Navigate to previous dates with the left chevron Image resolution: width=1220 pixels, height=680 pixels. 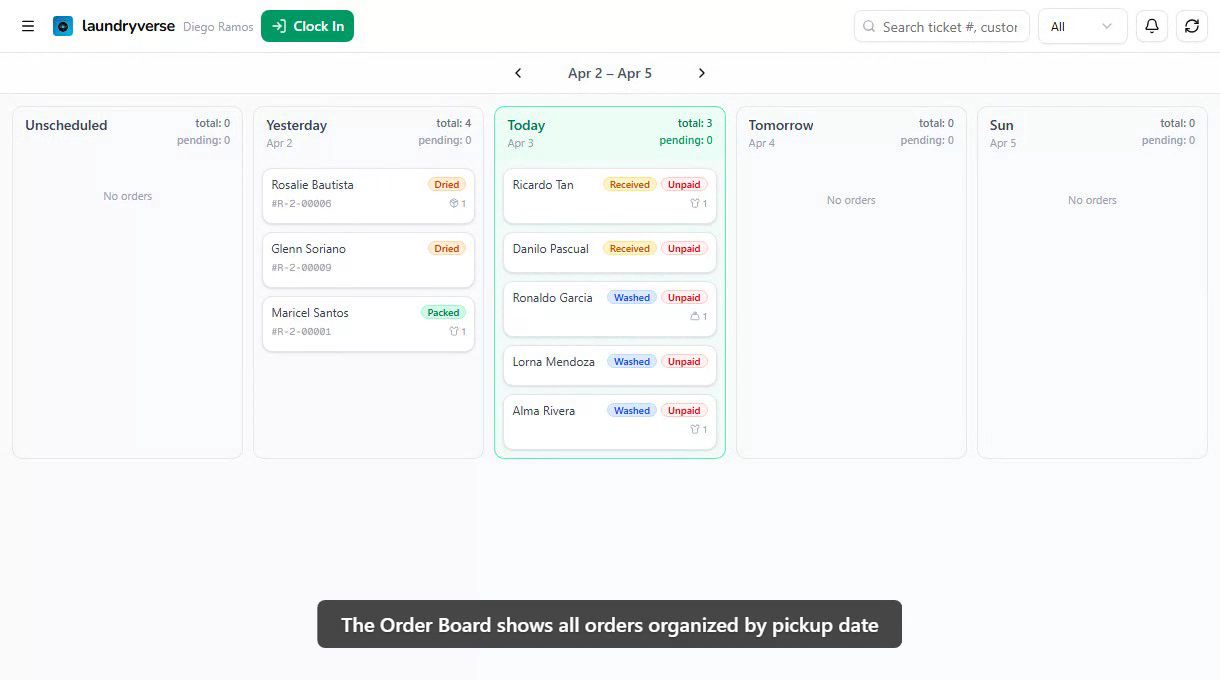[518, 72]
